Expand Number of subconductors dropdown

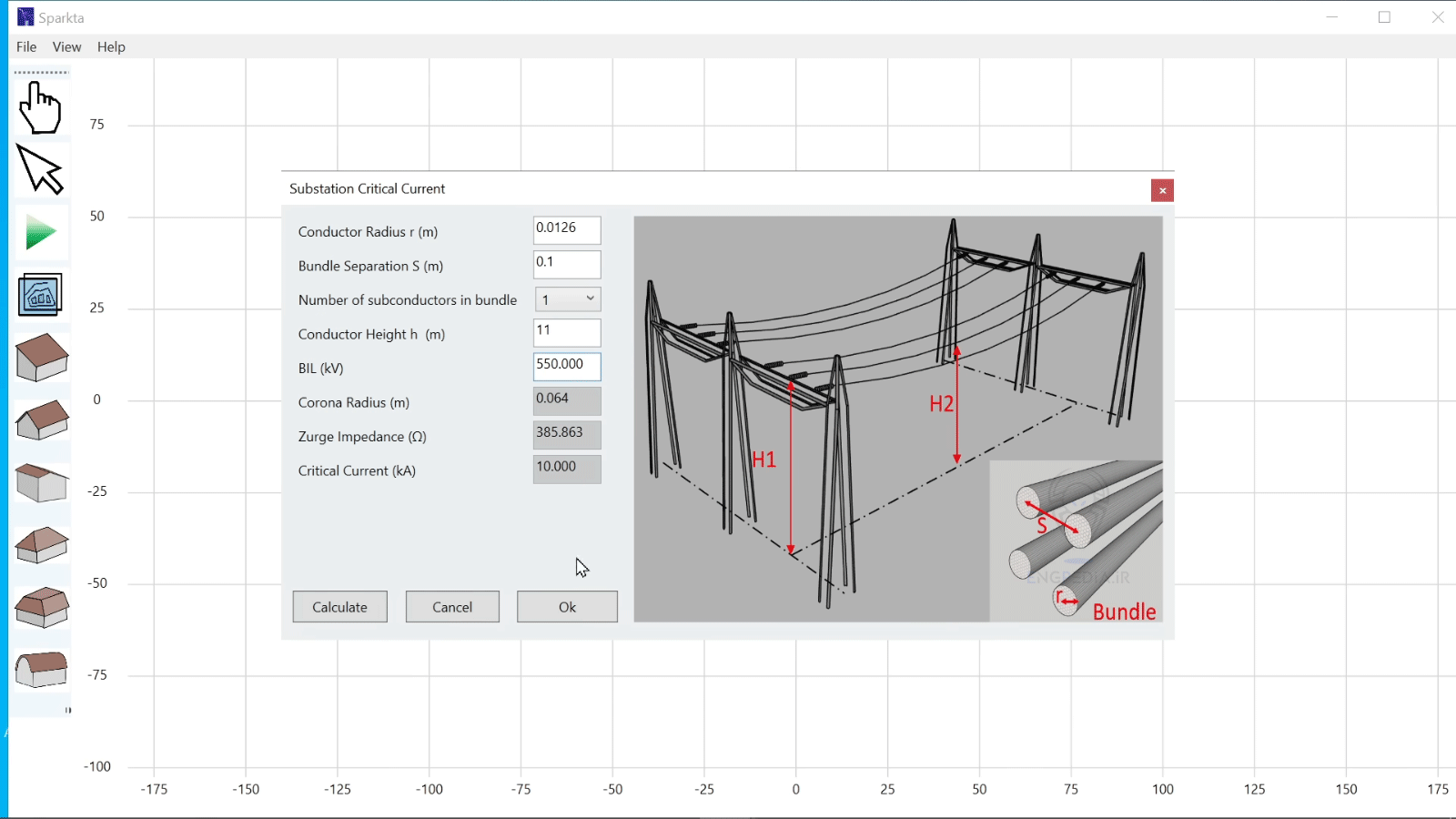567,299
